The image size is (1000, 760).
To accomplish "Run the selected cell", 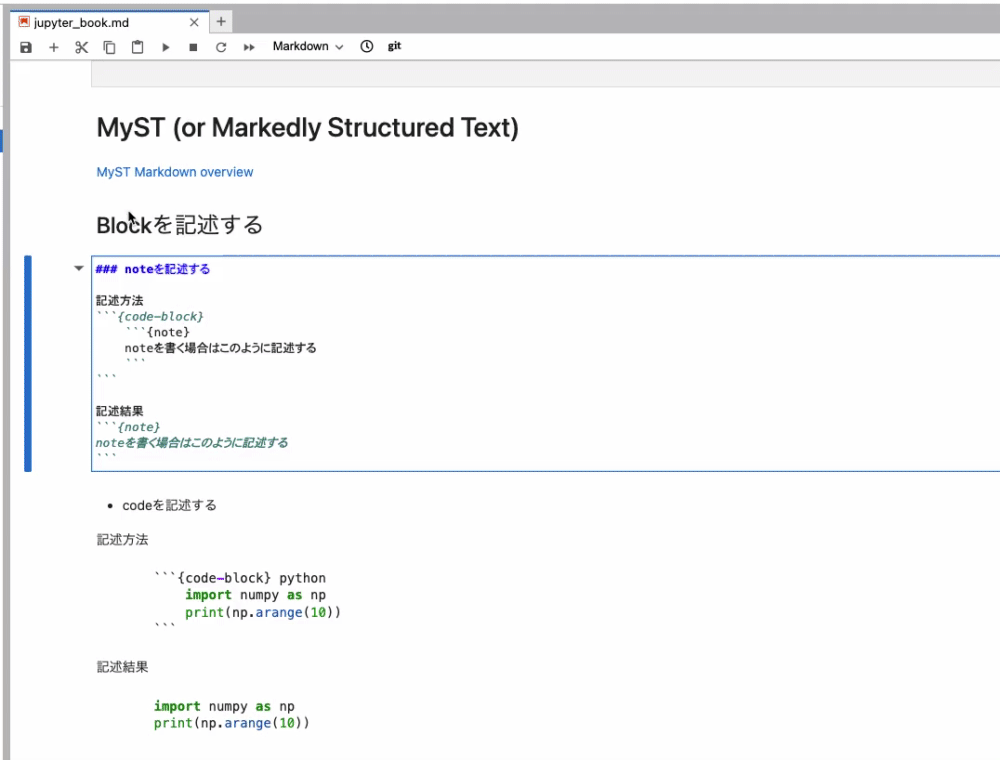I will 165,47.
